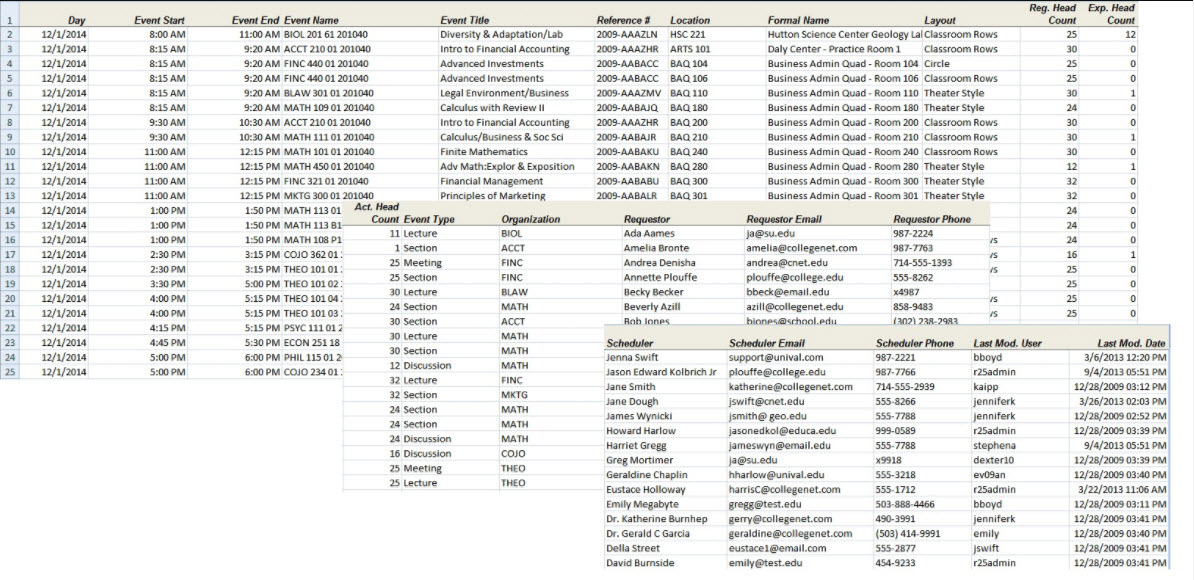Click scheduler Dr. Katherine Burnhep

tap(656, 518)
